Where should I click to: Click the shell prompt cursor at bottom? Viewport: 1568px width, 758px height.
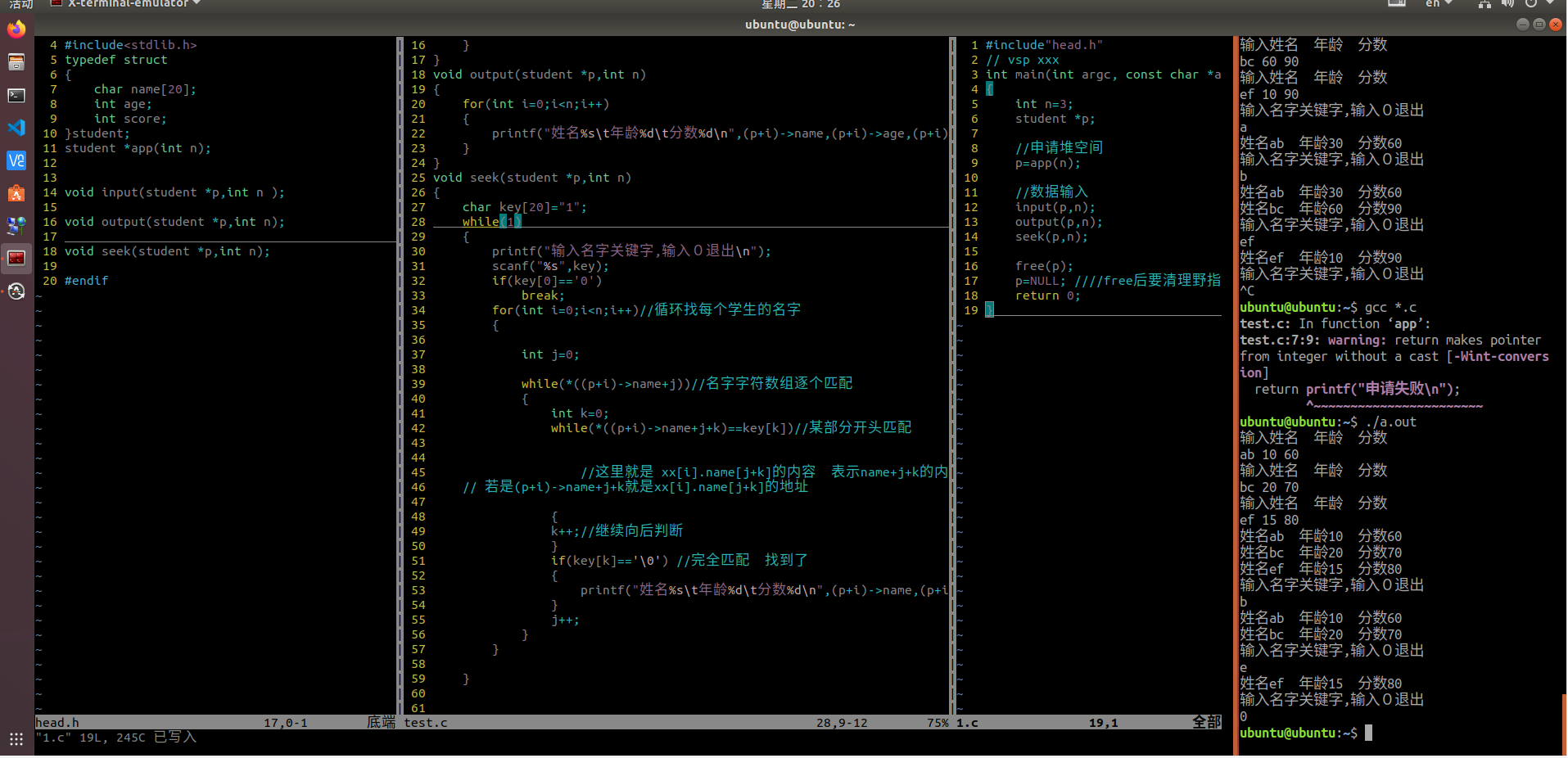tap(1368, 733)
